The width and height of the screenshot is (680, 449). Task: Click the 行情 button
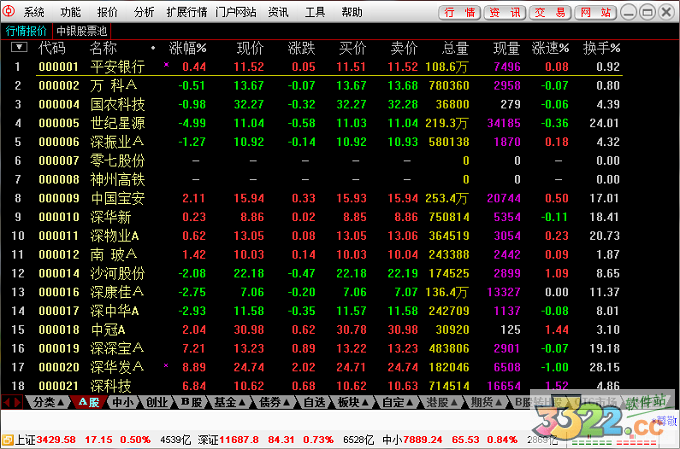tap(459, 12)
